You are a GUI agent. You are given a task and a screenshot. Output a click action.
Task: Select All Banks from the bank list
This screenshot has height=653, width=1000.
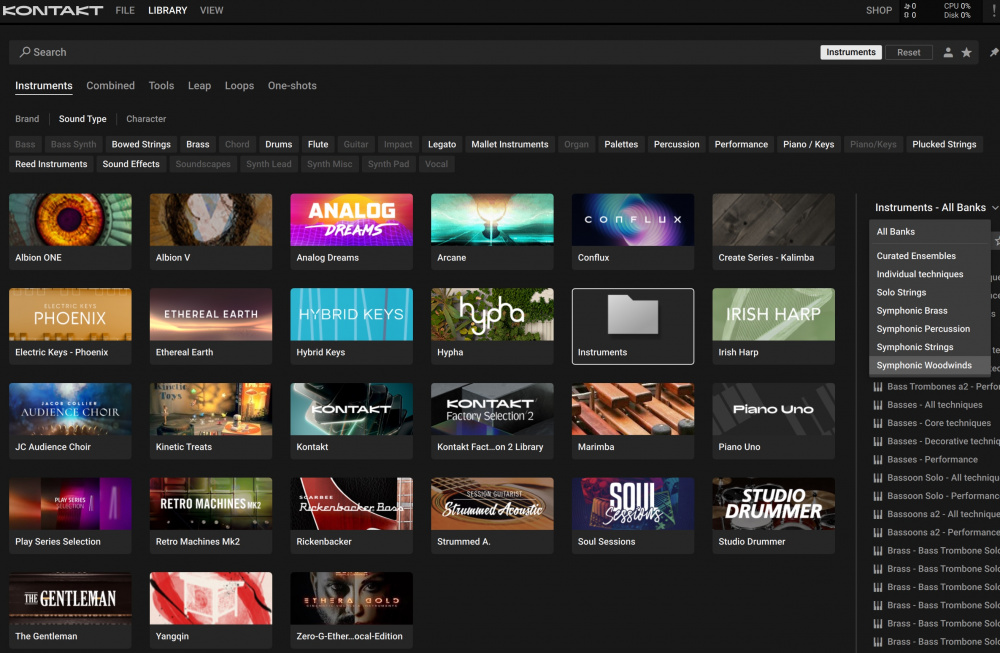coord(929,231)
